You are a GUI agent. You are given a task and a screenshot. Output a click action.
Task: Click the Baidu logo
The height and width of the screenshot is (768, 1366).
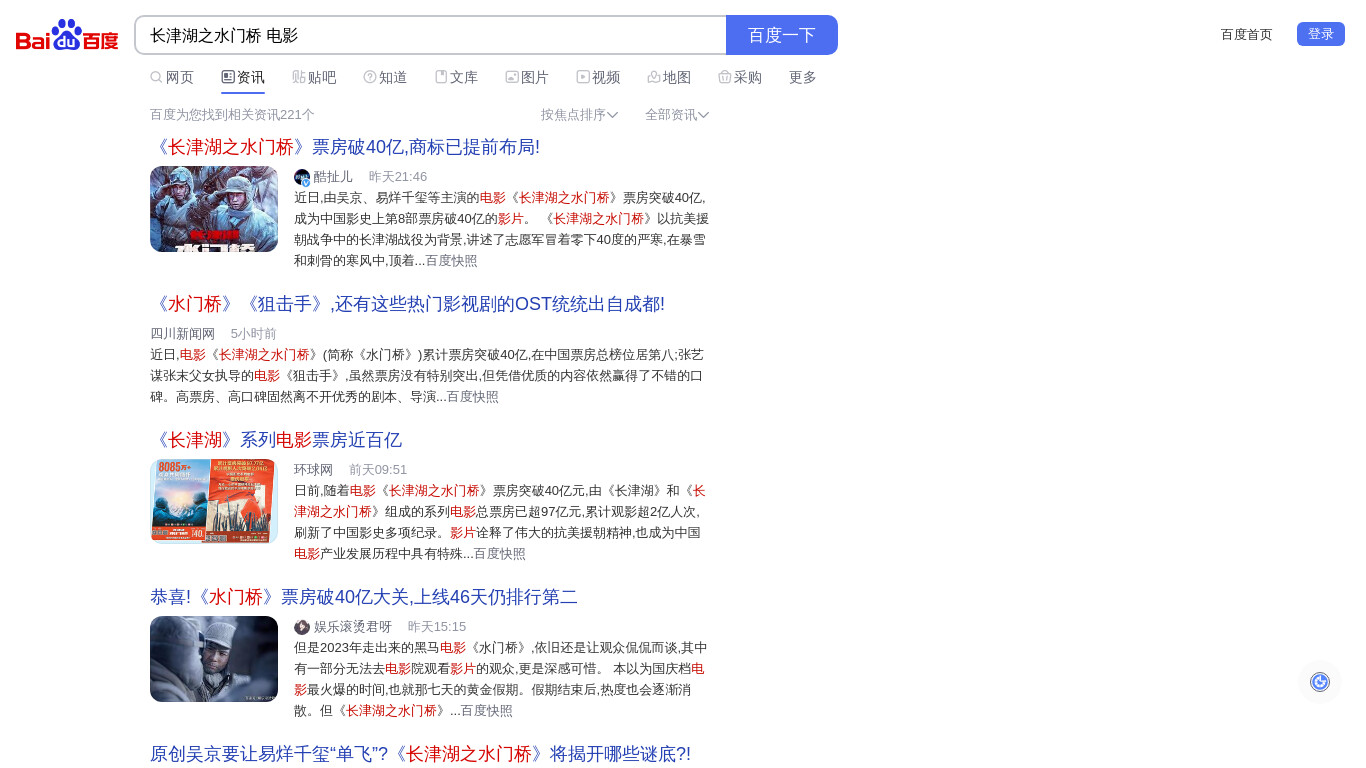click(67, 35)
